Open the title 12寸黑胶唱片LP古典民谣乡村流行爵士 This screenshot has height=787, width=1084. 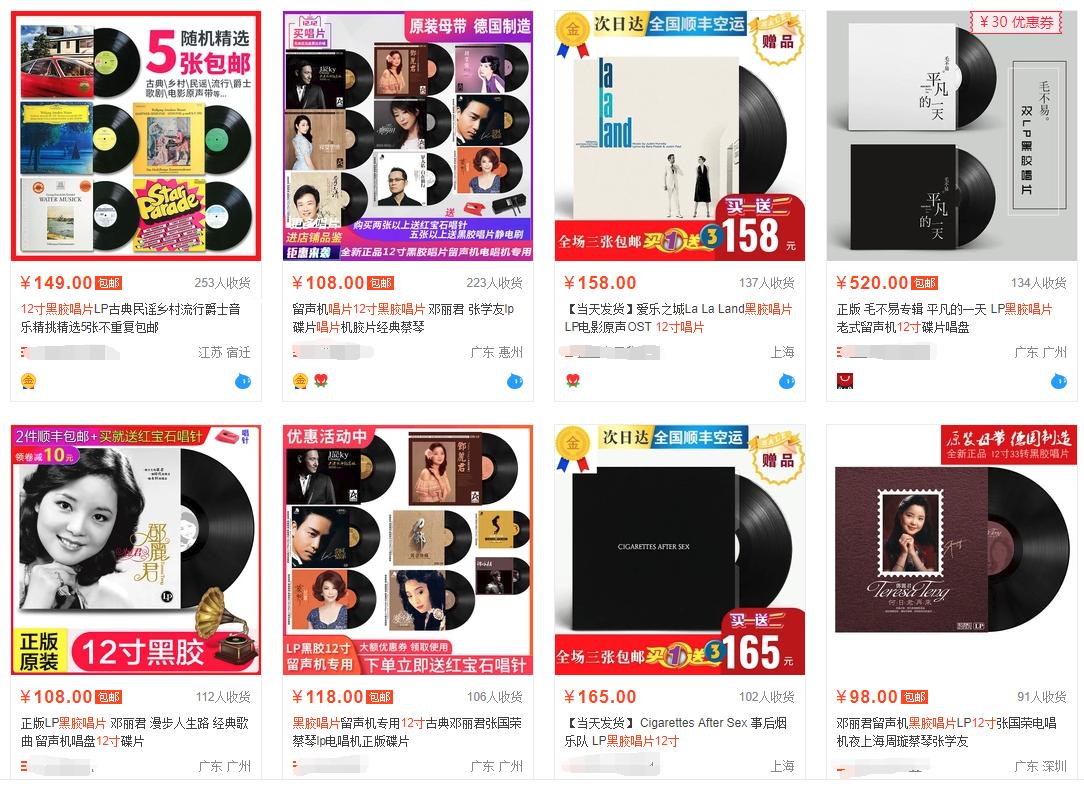[131, 318]
